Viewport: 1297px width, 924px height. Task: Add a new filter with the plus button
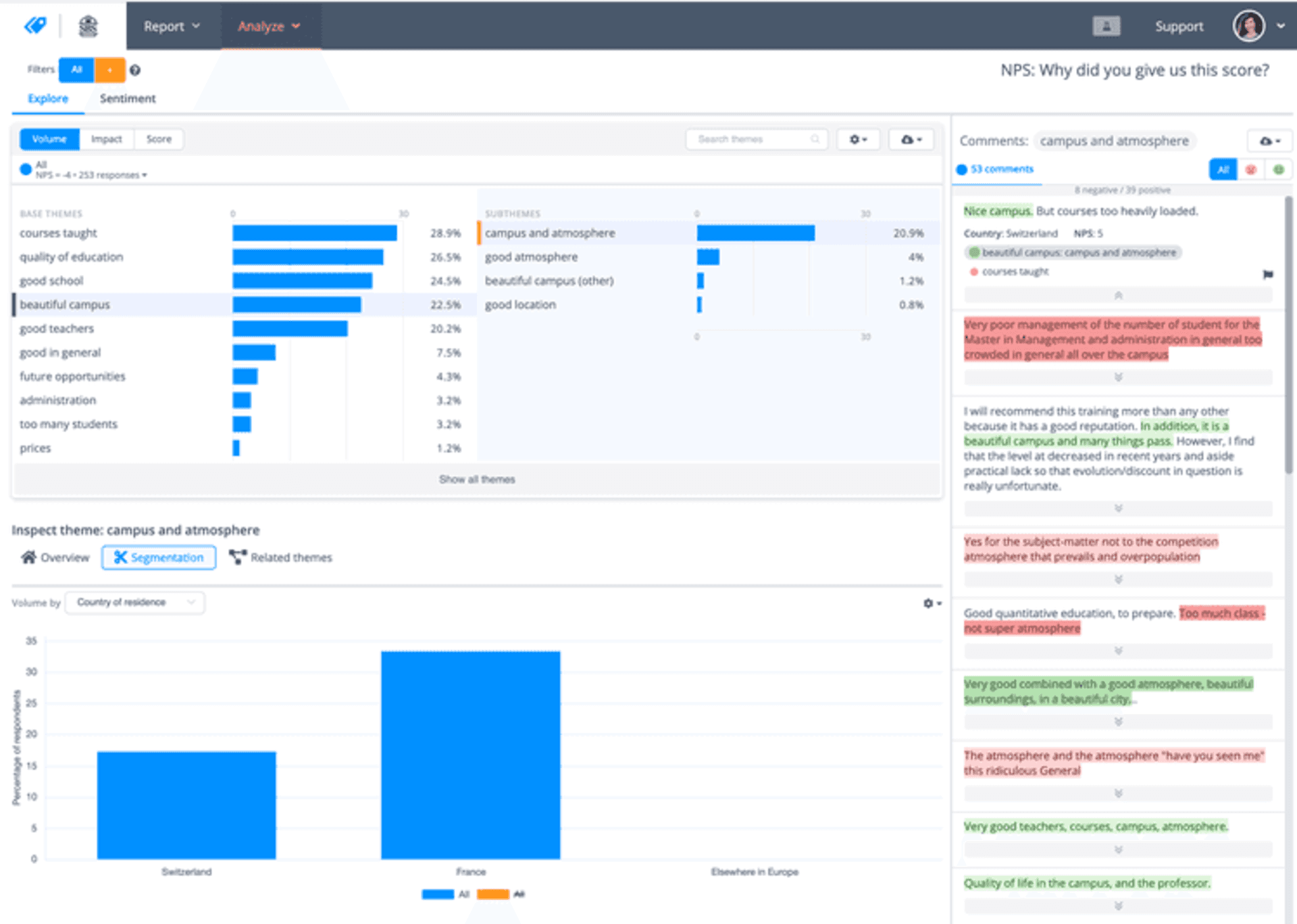[110, 70]
